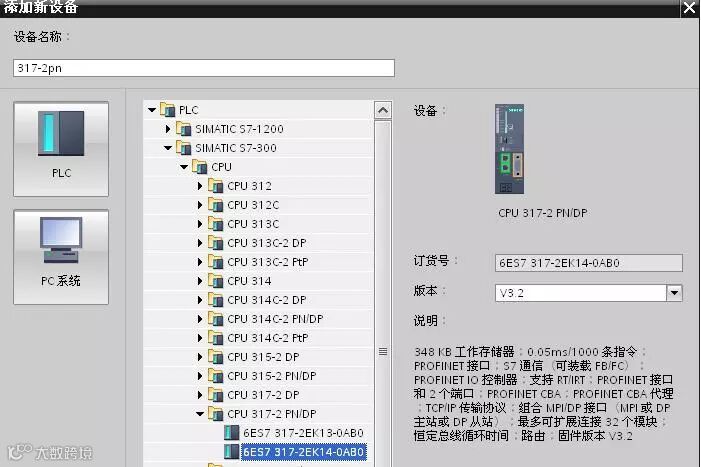Click the device tree scroll up arrow

[x=383, y=110]
